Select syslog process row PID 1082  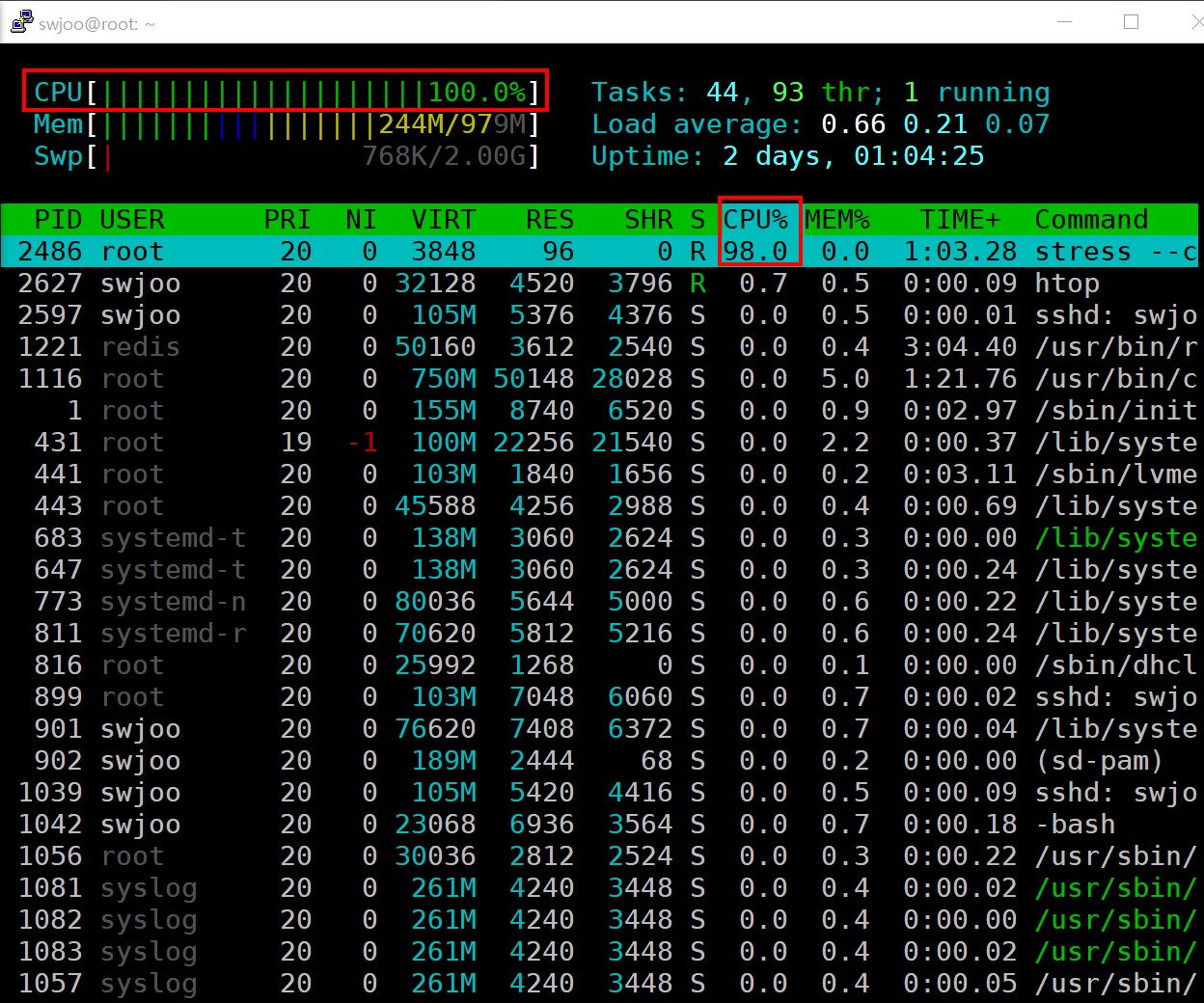[599, 919]
